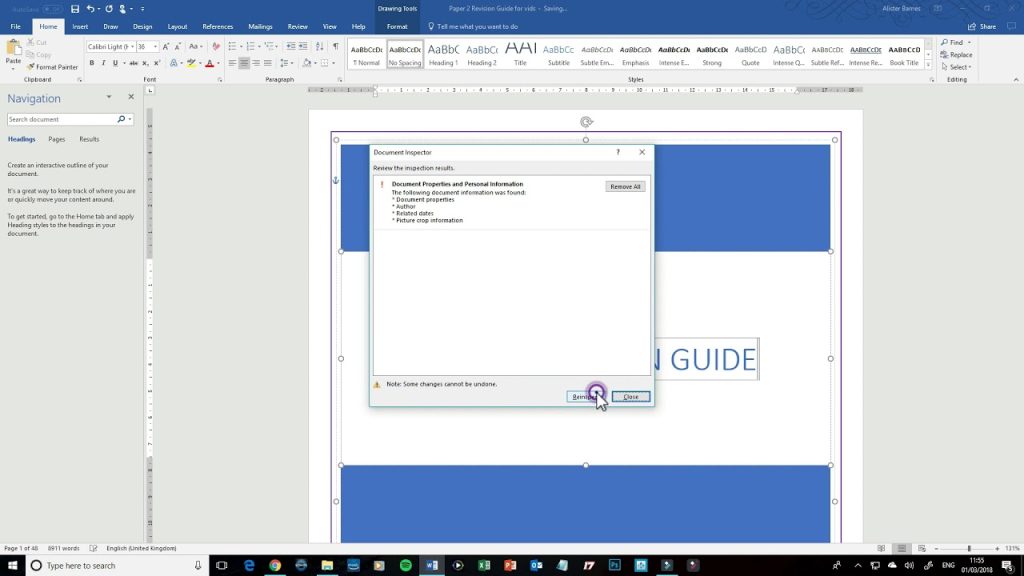Viewport: 1024px width, 576px height.
Task: Click the Save icon in the Quick Access Toolbar
Action: pos(75,9)
